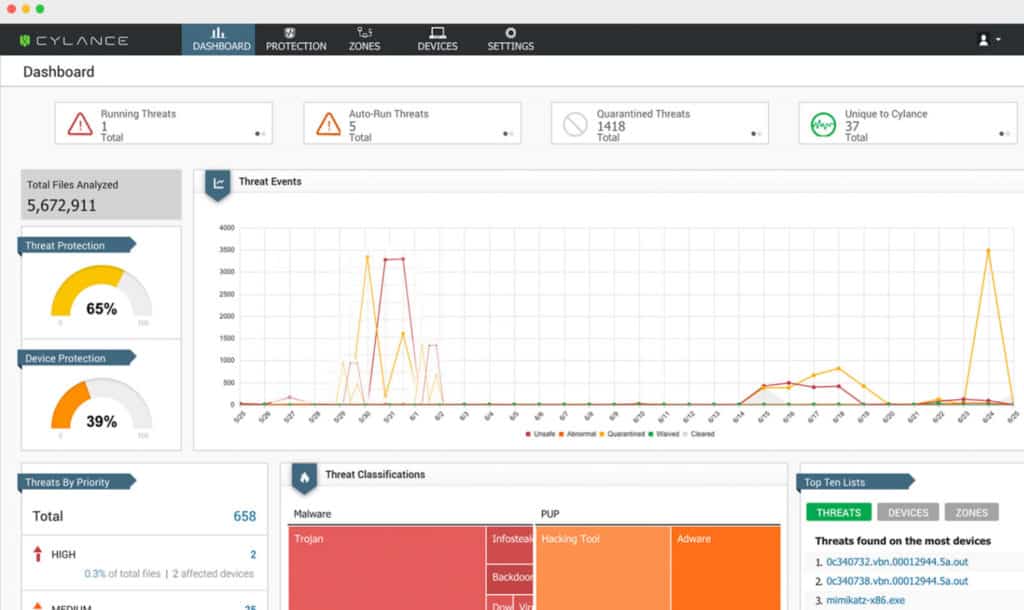Click the Threat Events chart icon
The image size is (1024, 610).
pos(218,182)
